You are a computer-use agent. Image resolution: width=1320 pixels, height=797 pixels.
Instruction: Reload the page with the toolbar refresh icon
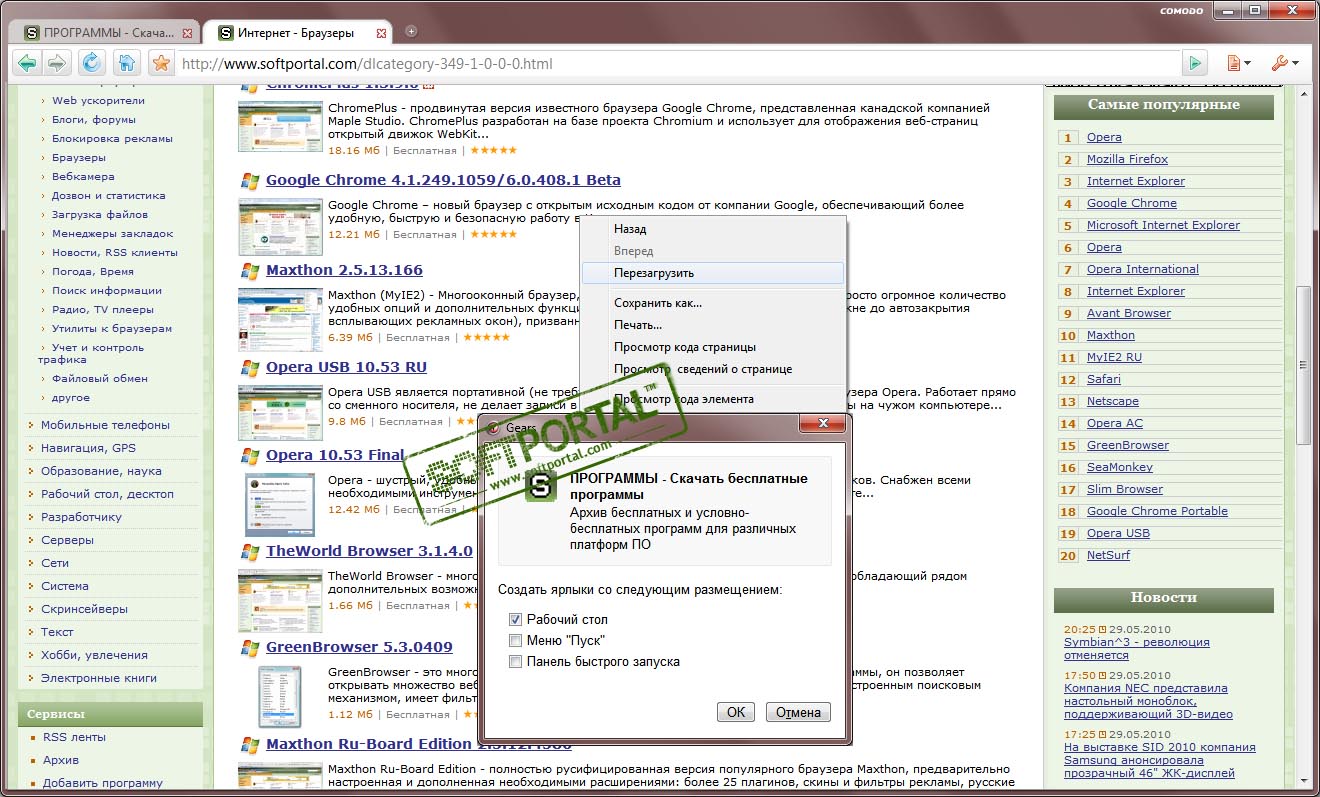tap(92, 63)
